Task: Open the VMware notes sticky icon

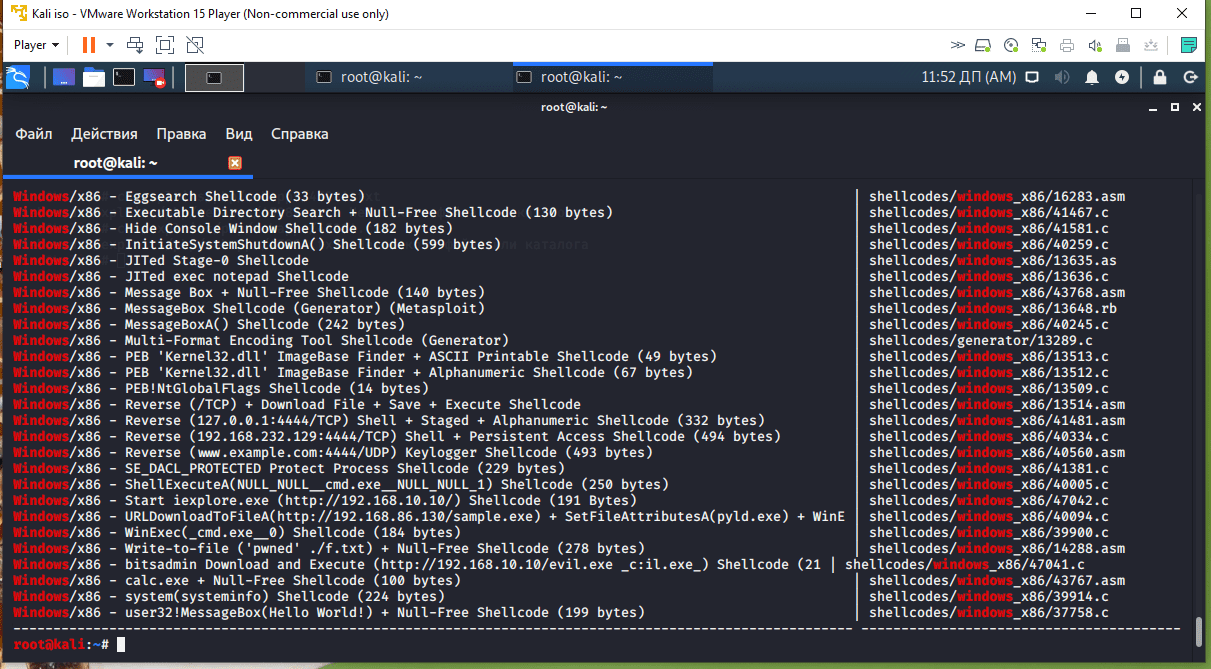Action: pos(1189,45)
